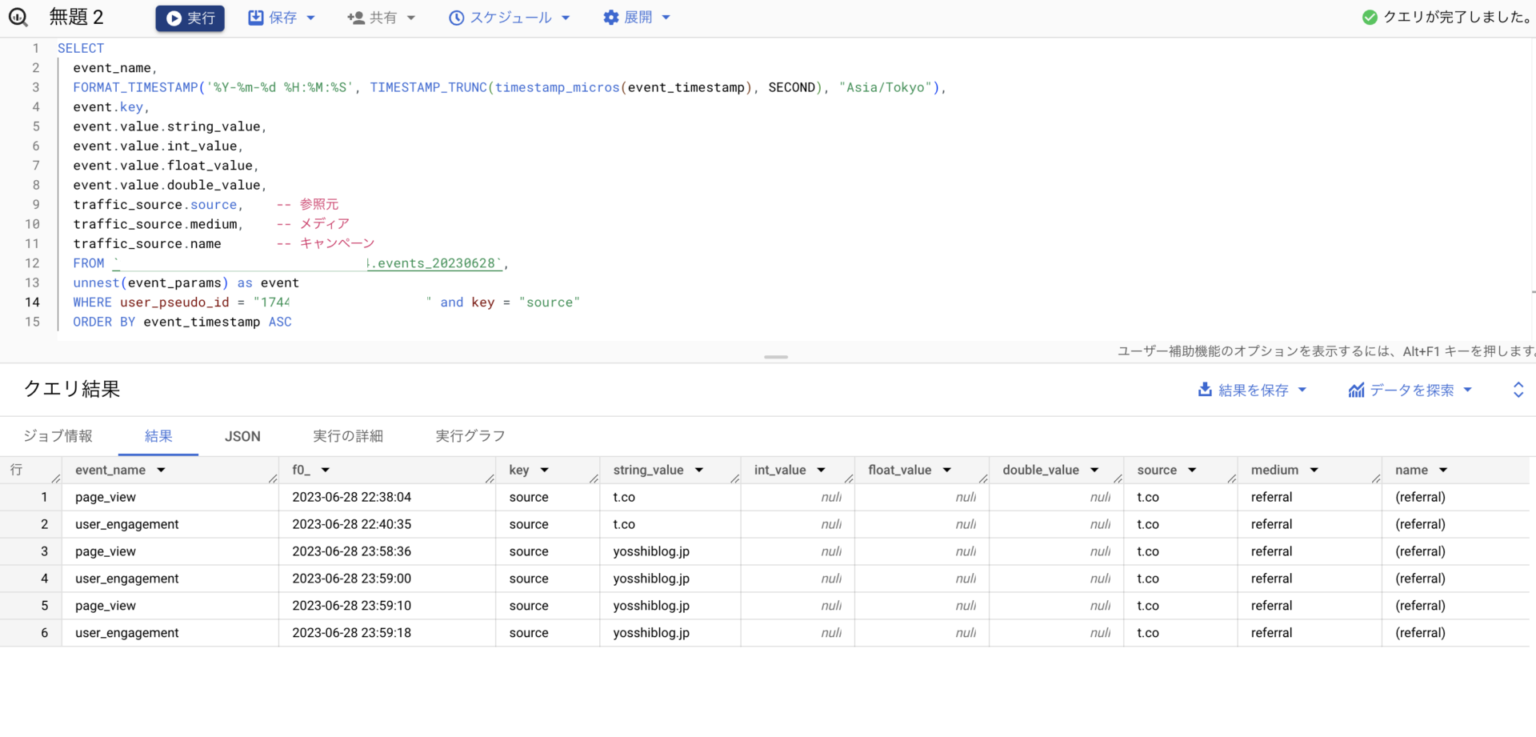Click the 展開 gear icon
This screenshot has height=737, width=1536.
611,18
